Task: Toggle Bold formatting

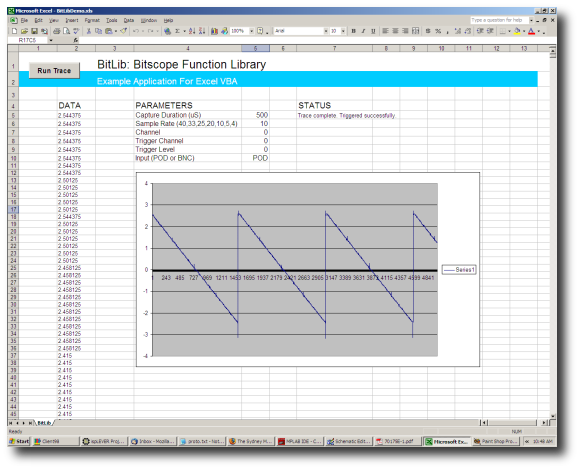Action: click(353, 31)
